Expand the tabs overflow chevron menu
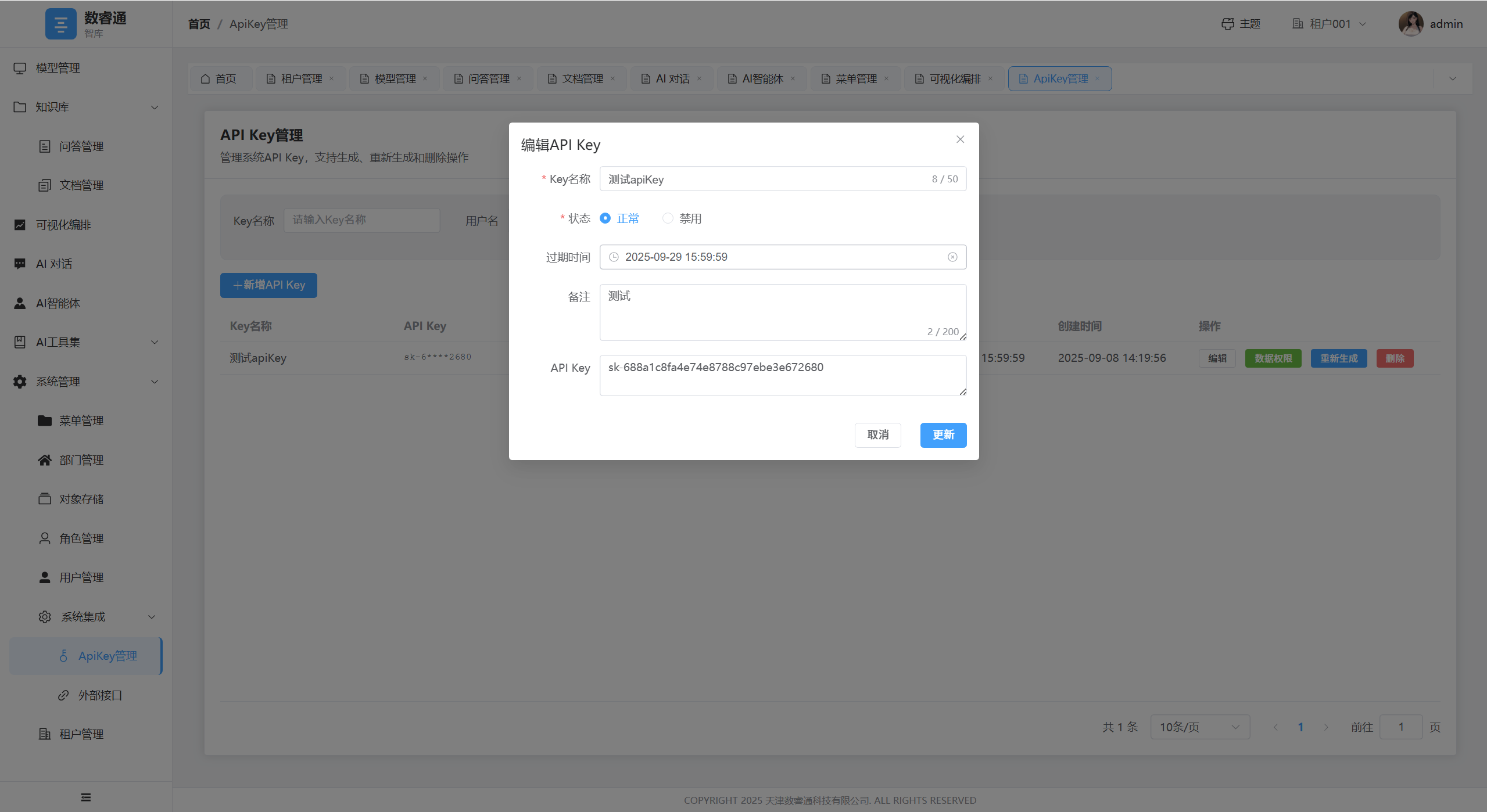1487x812 pixels. [x=1452, y=78]
